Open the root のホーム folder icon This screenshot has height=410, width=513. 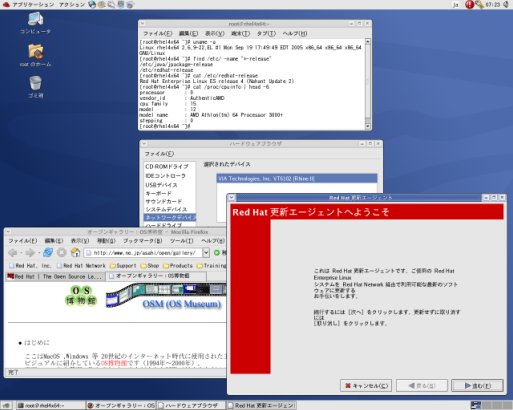coord(35,55)
